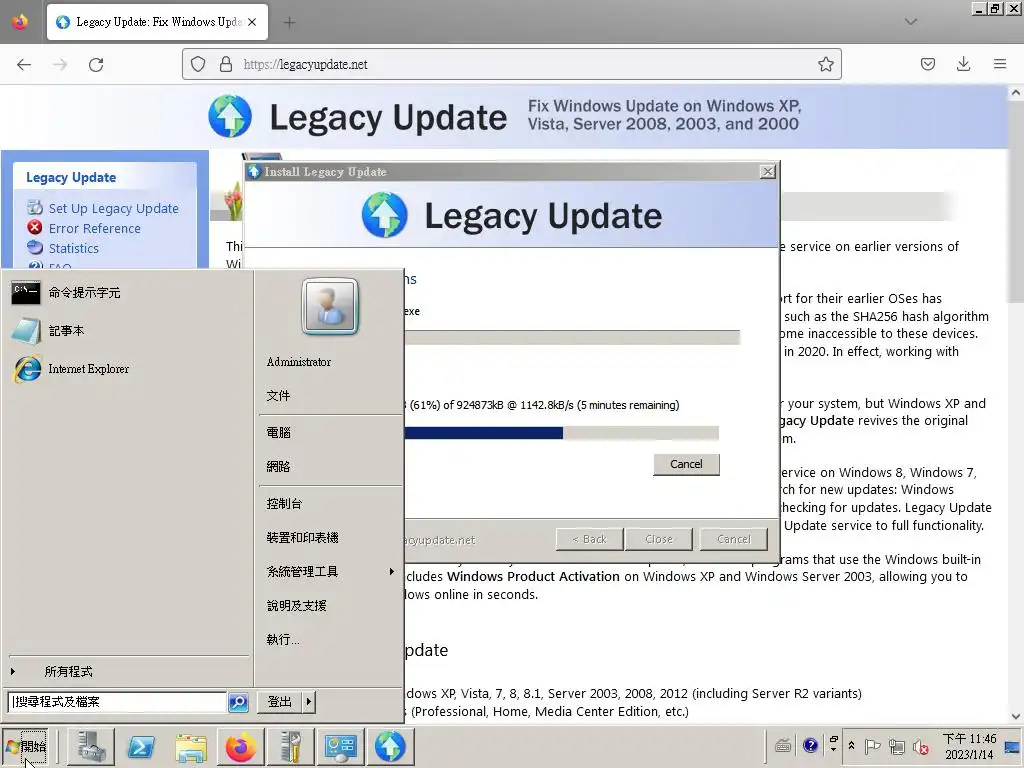Bookmark this page with the star
The image size is (1024, 768).
click(825, 64)
